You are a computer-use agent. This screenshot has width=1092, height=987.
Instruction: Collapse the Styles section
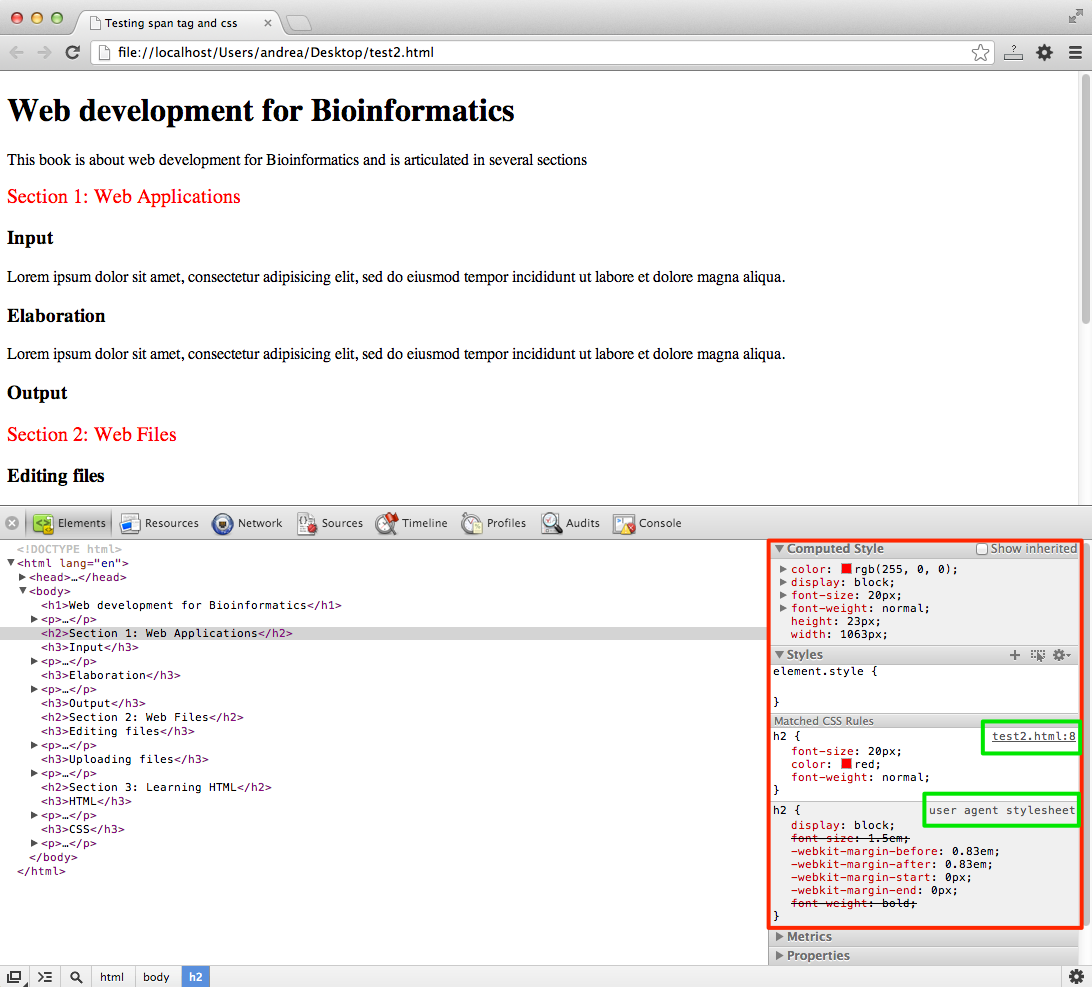[779, 655]
